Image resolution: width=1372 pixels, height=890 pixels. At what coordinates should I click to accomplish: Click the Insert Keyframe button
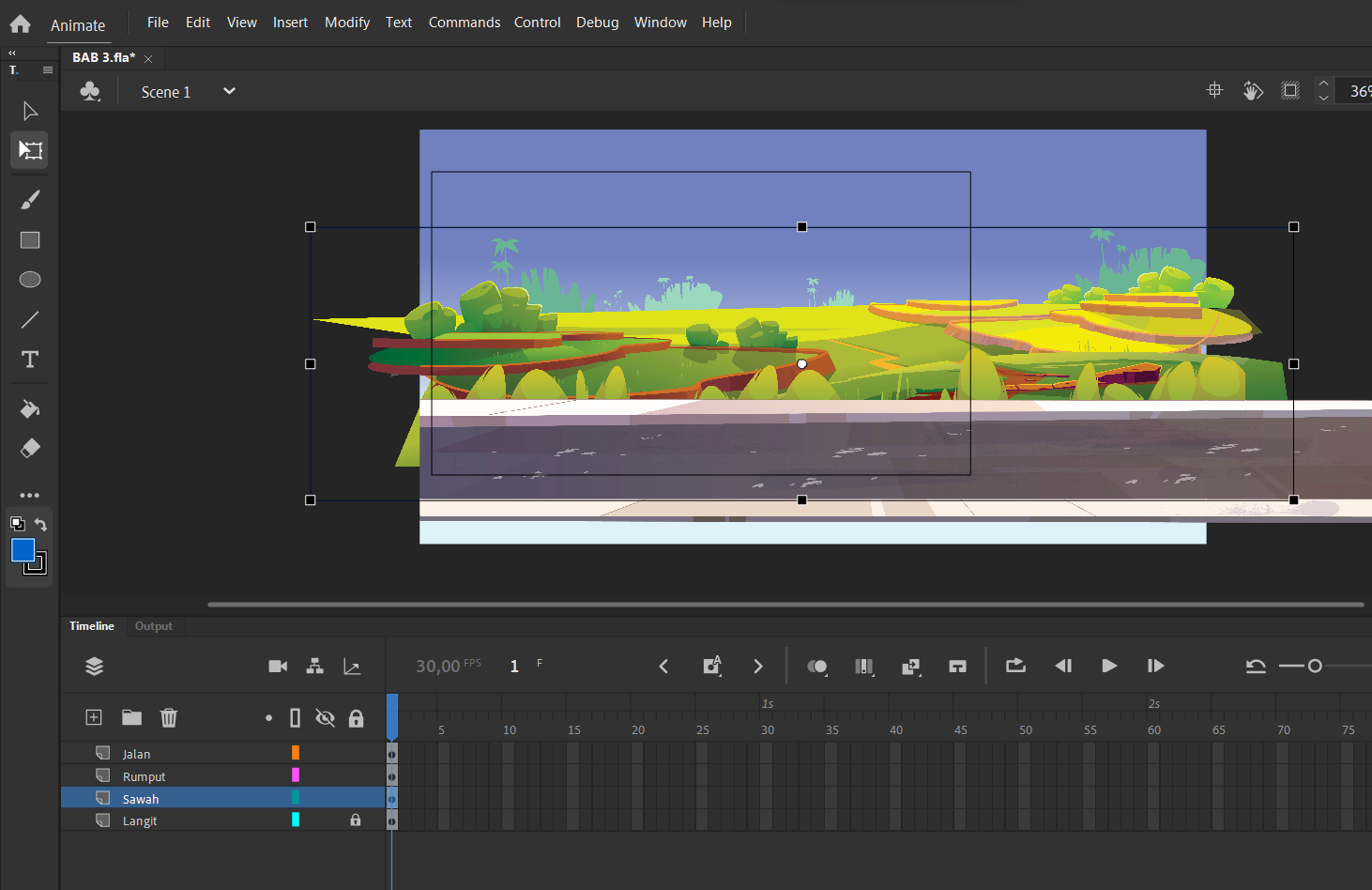click(712, 666)
